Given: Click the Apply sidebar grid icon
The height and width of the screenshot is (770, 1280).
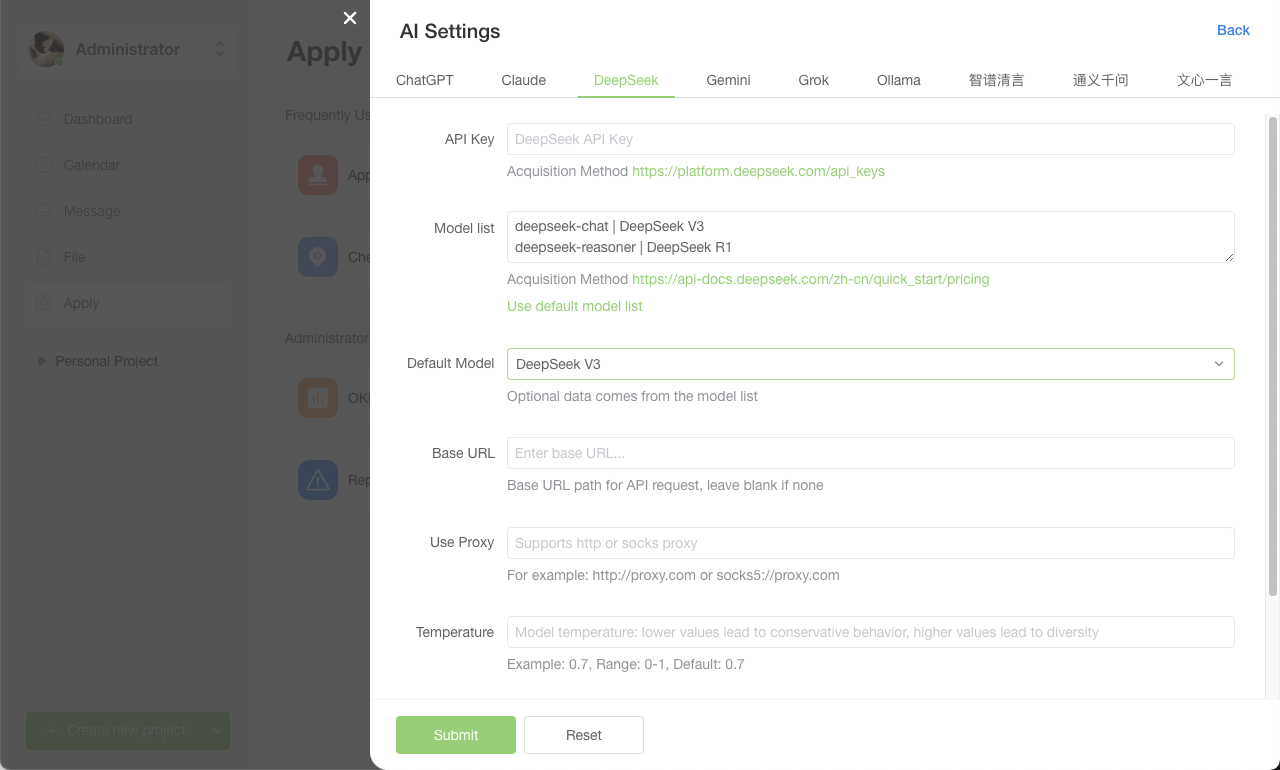Looking at the screenshot, I should [x=44, y=303].
